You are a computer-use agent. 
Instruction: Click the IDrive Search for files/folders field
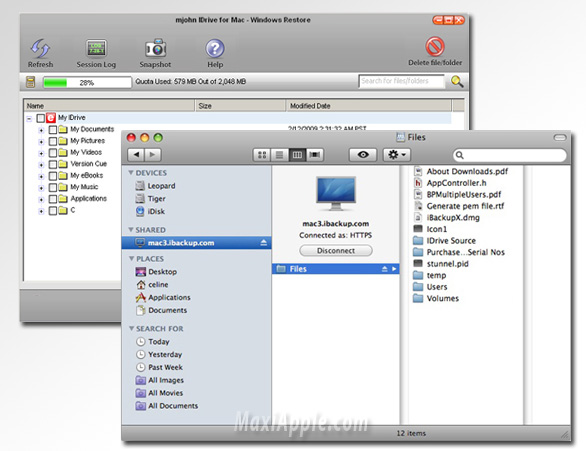click(x=402, y=81)
